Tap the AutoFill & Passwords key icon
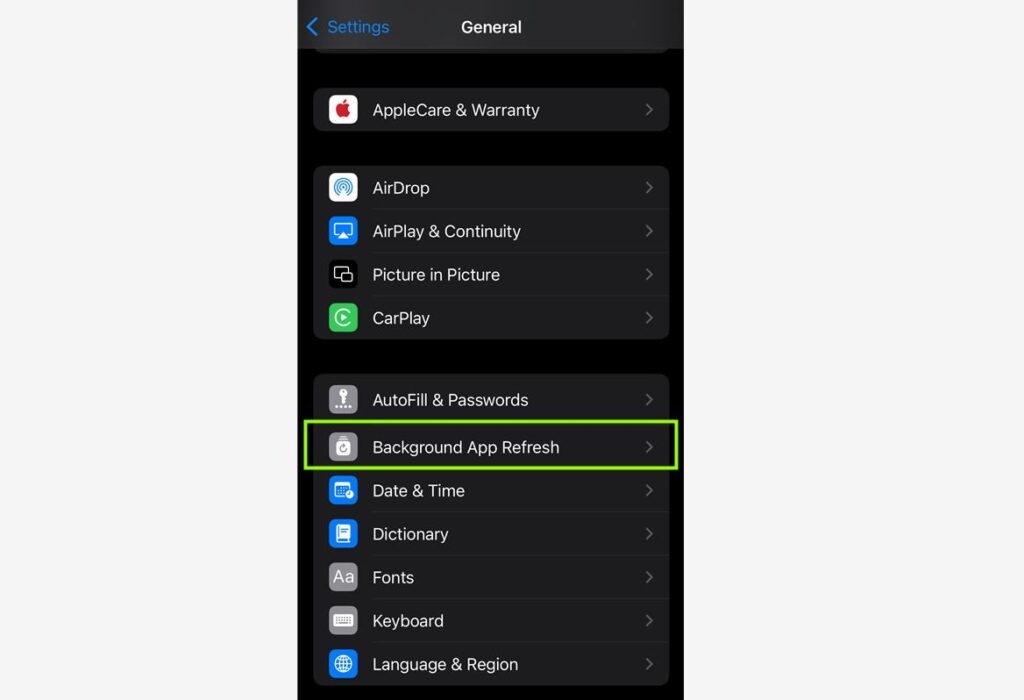The height and width of the screenshot is (700, 1024). click(343, 400)
